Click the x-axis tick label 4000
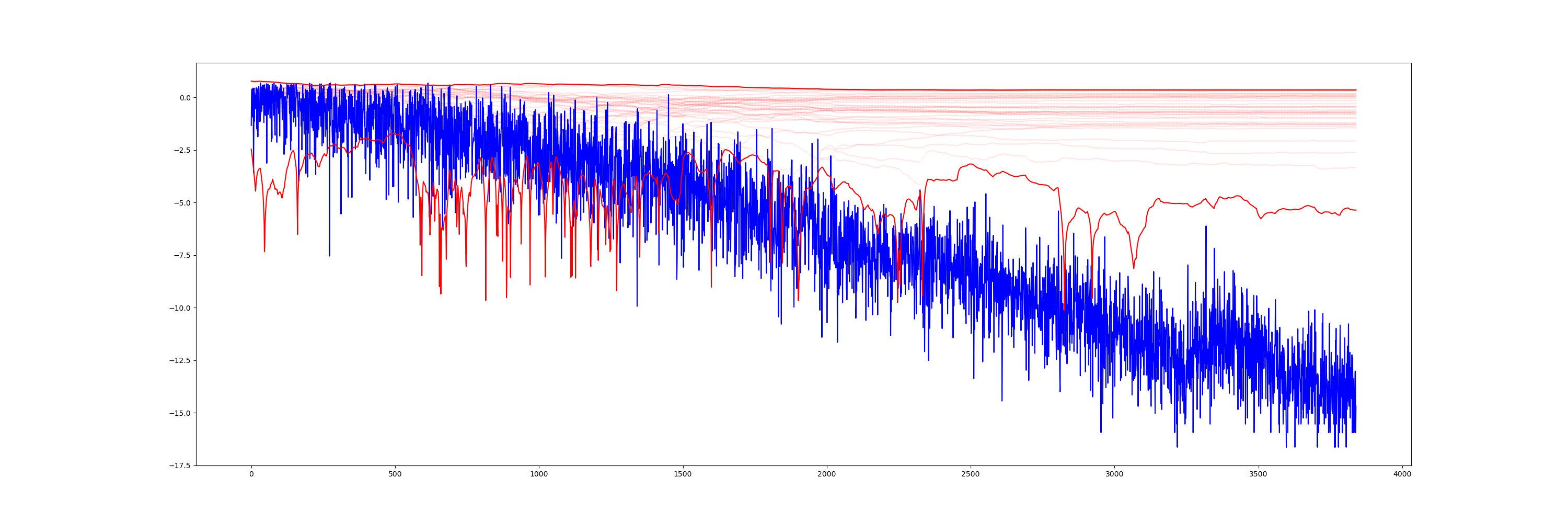 [1402, 474]
